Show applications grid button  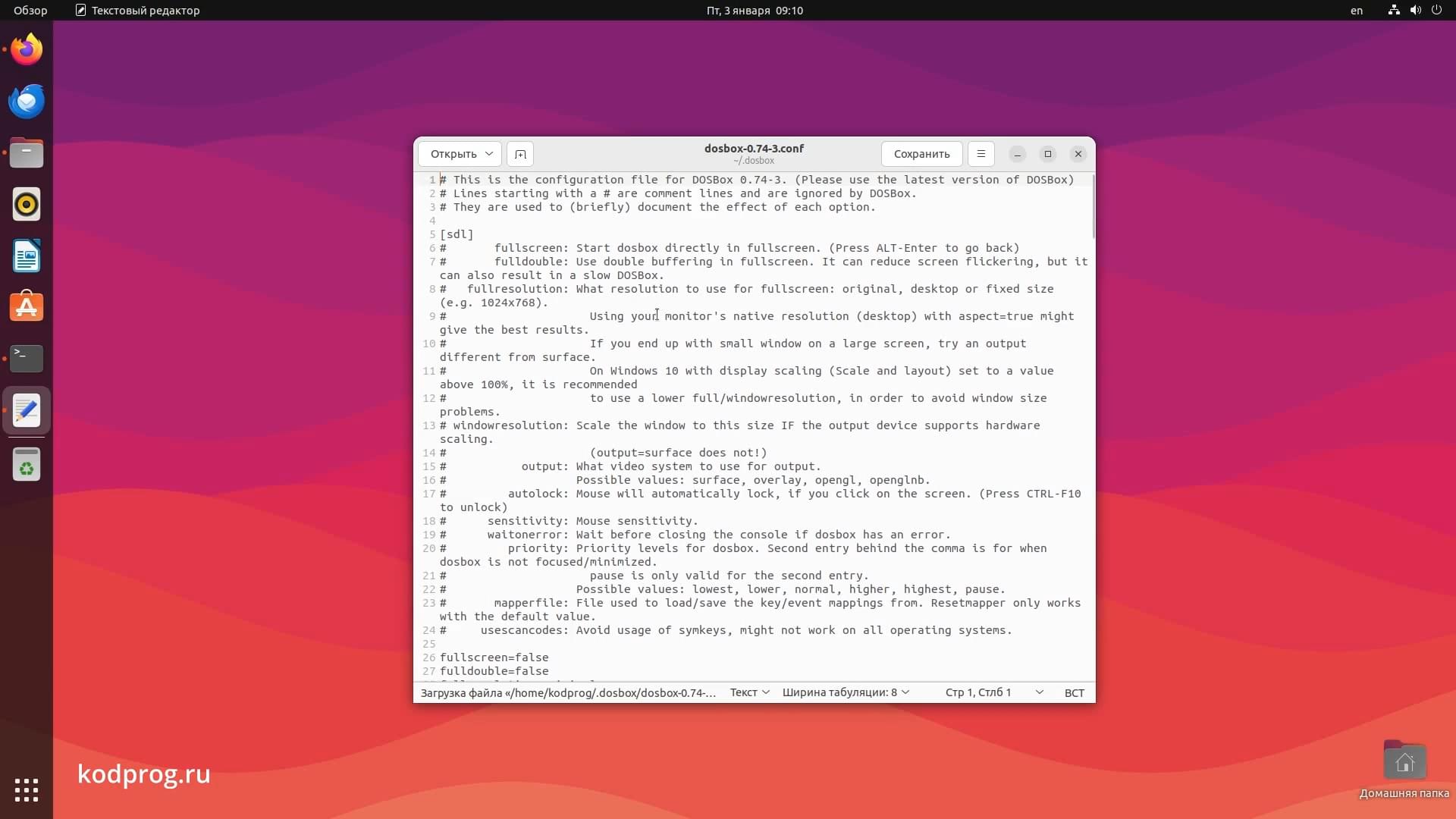[x=27, y=789]
